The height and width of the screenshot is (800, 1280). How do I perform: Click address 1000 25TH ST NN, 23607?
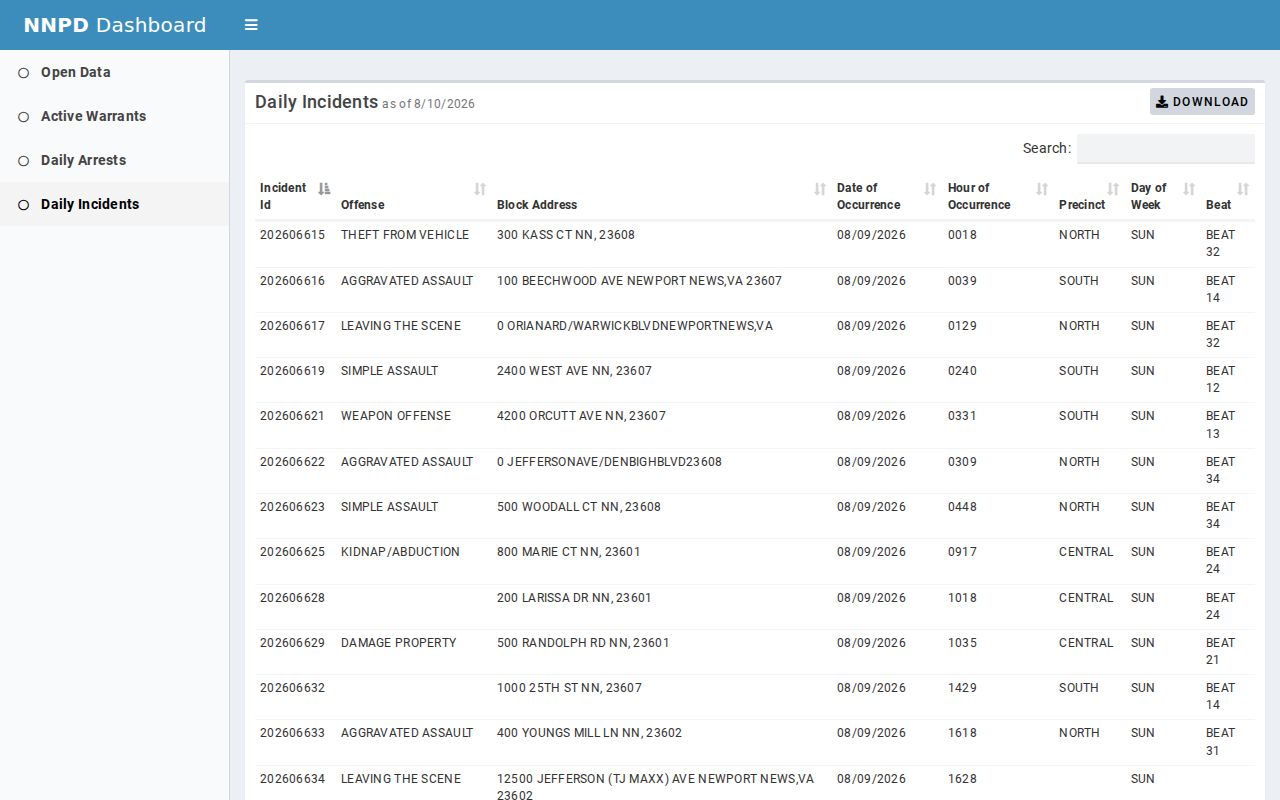(x=569, y=688)
